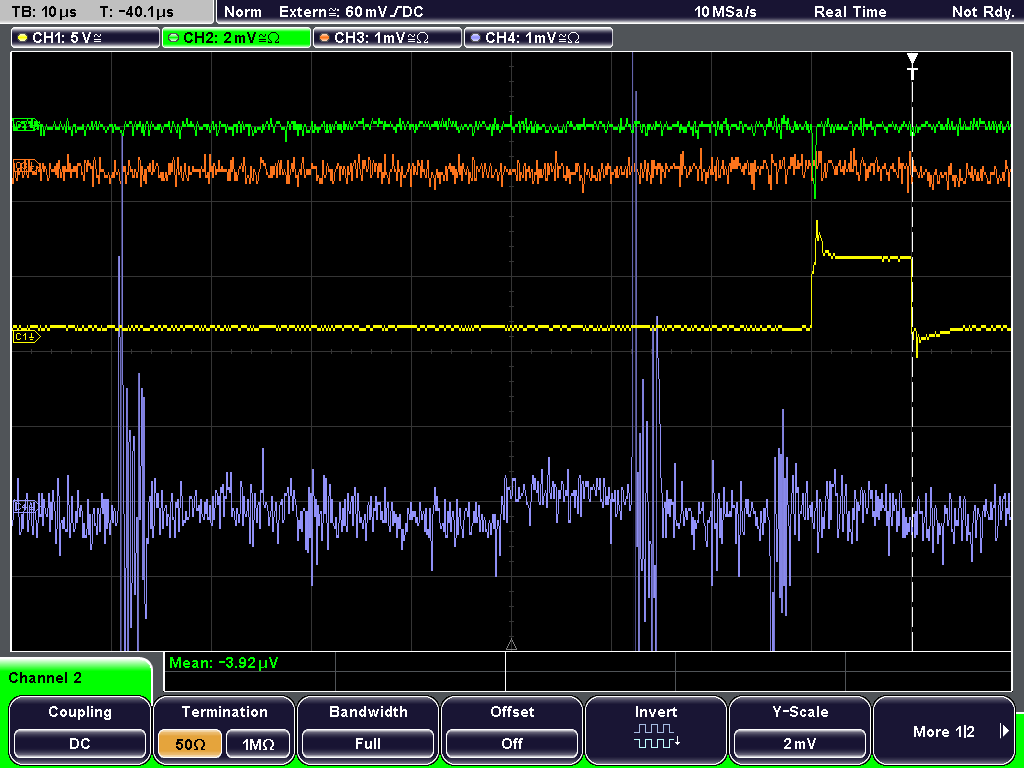Click the Extern 60 mV DC trigger readout

351,12
